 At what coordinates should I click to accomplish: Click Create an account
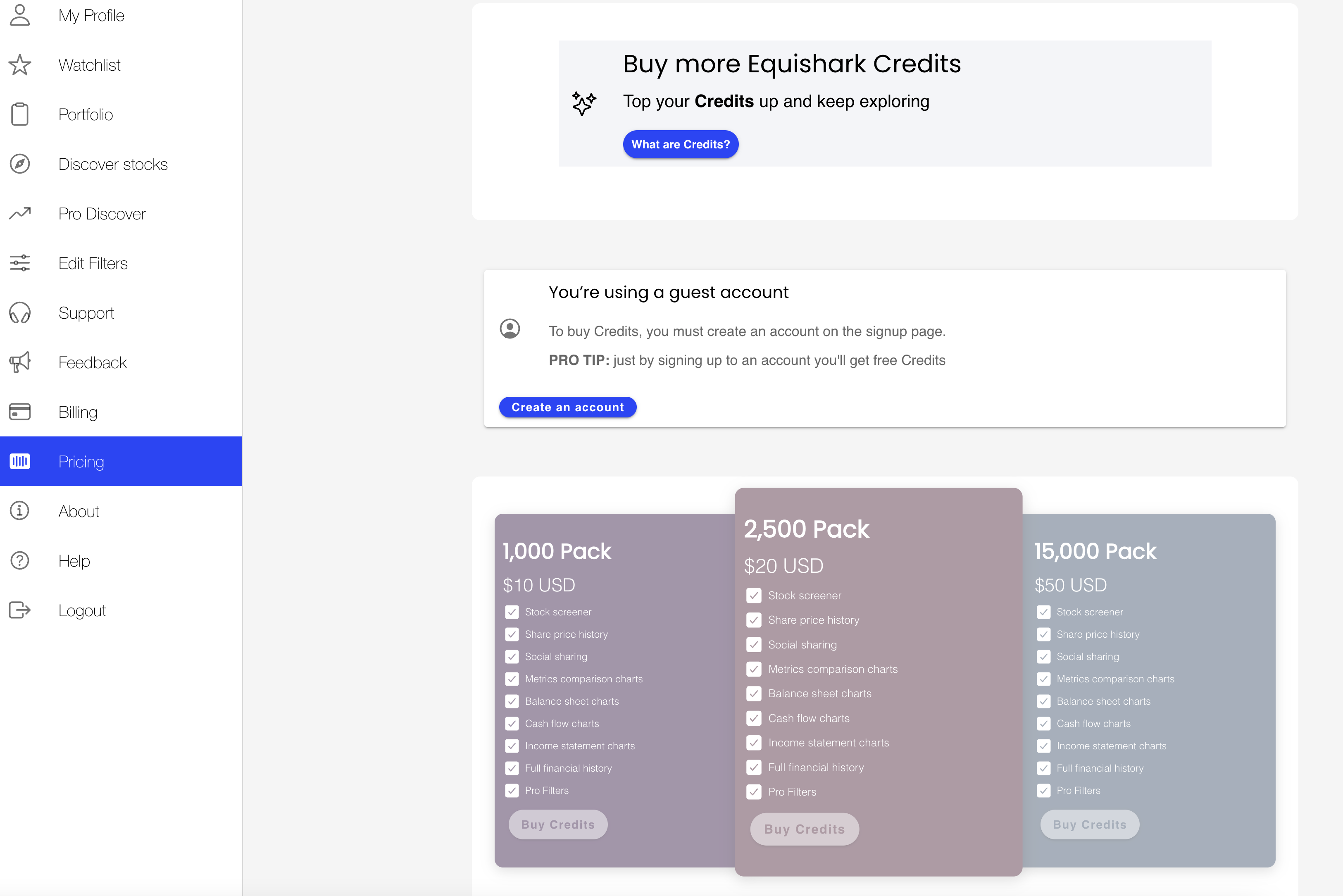pyautogui.click(x=568, y=407)
